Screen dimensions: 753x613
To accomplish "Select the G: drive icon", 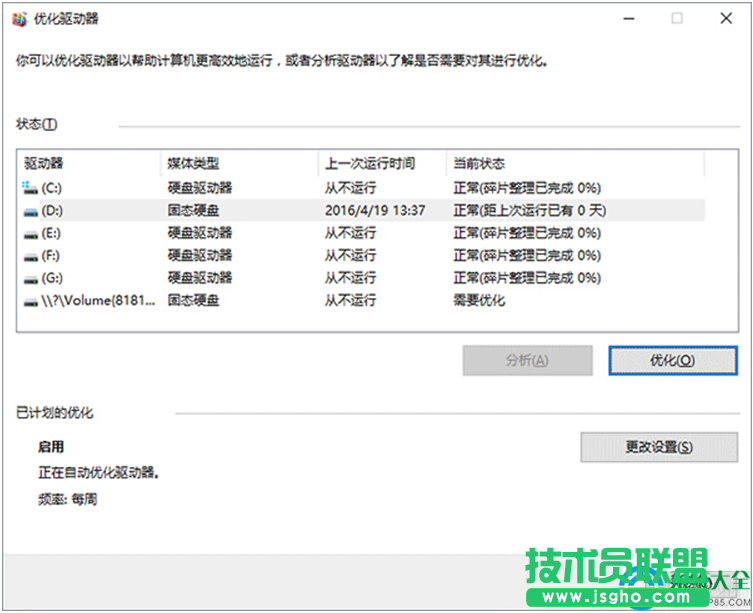I will click(x=31, y=279).
